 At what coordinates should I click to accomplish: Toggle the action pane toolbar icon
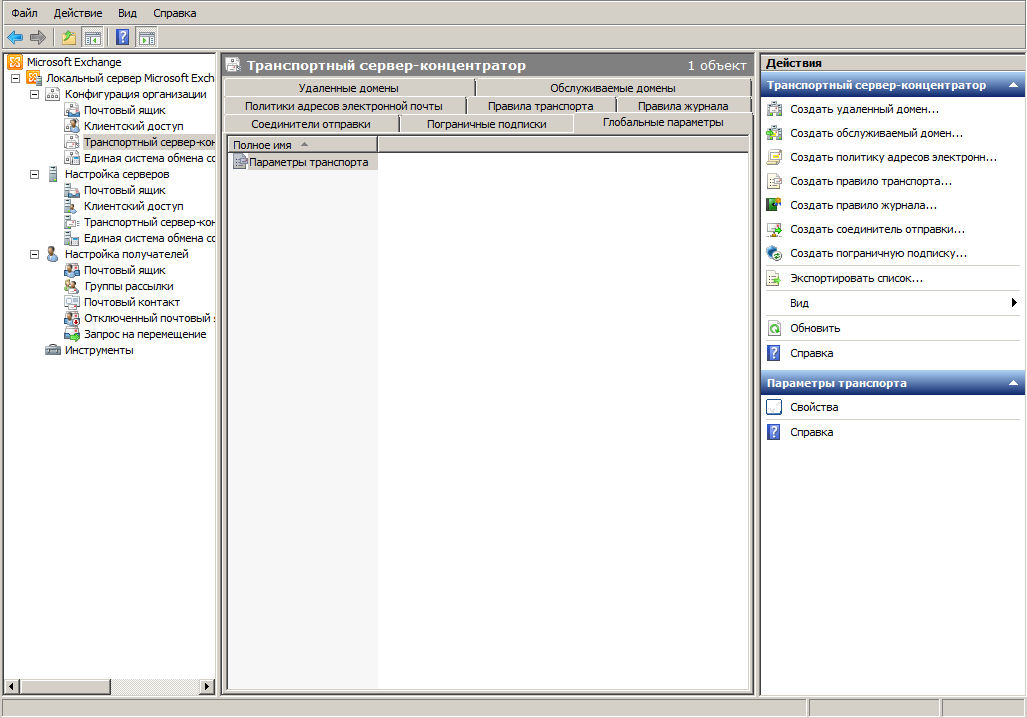[147, 38]
